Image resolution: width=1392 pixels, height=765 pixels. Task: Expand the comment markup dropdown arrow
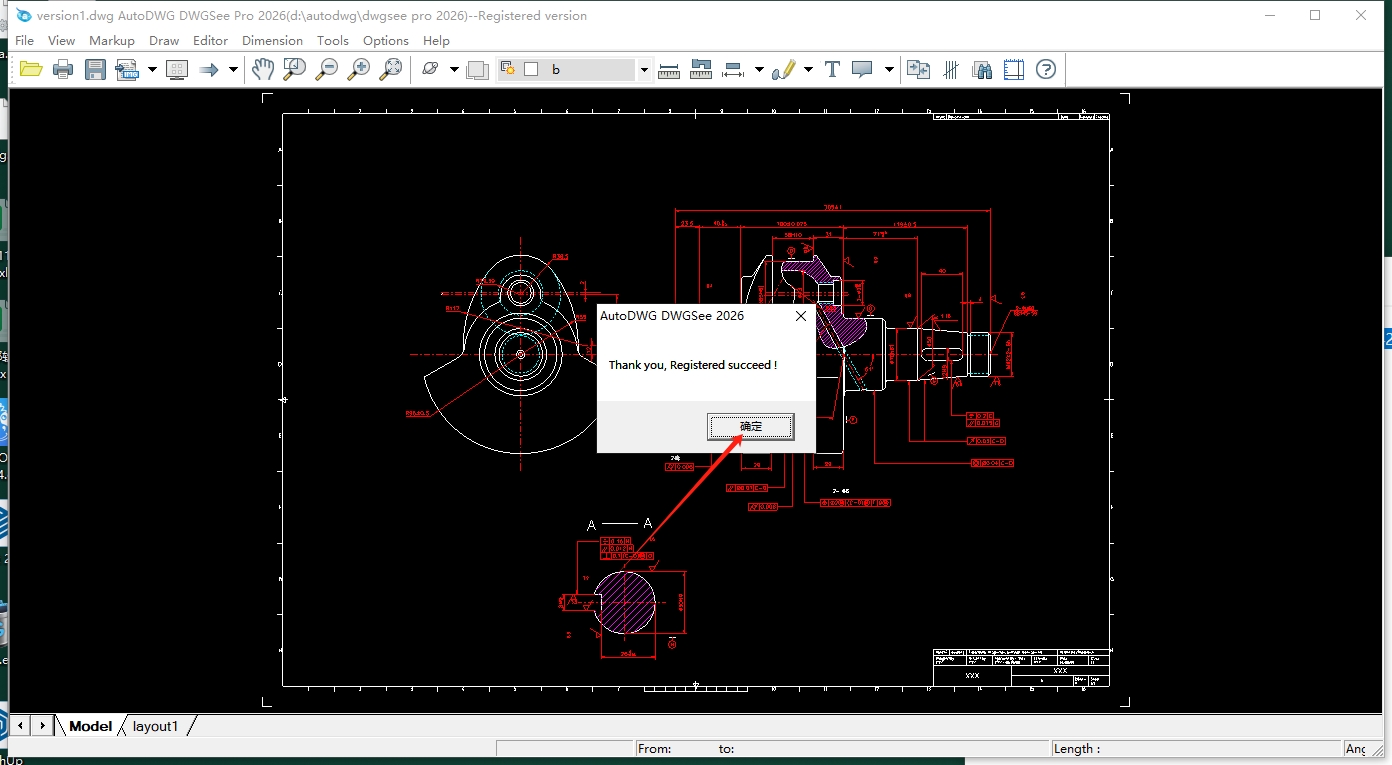(x=888, y=69)
